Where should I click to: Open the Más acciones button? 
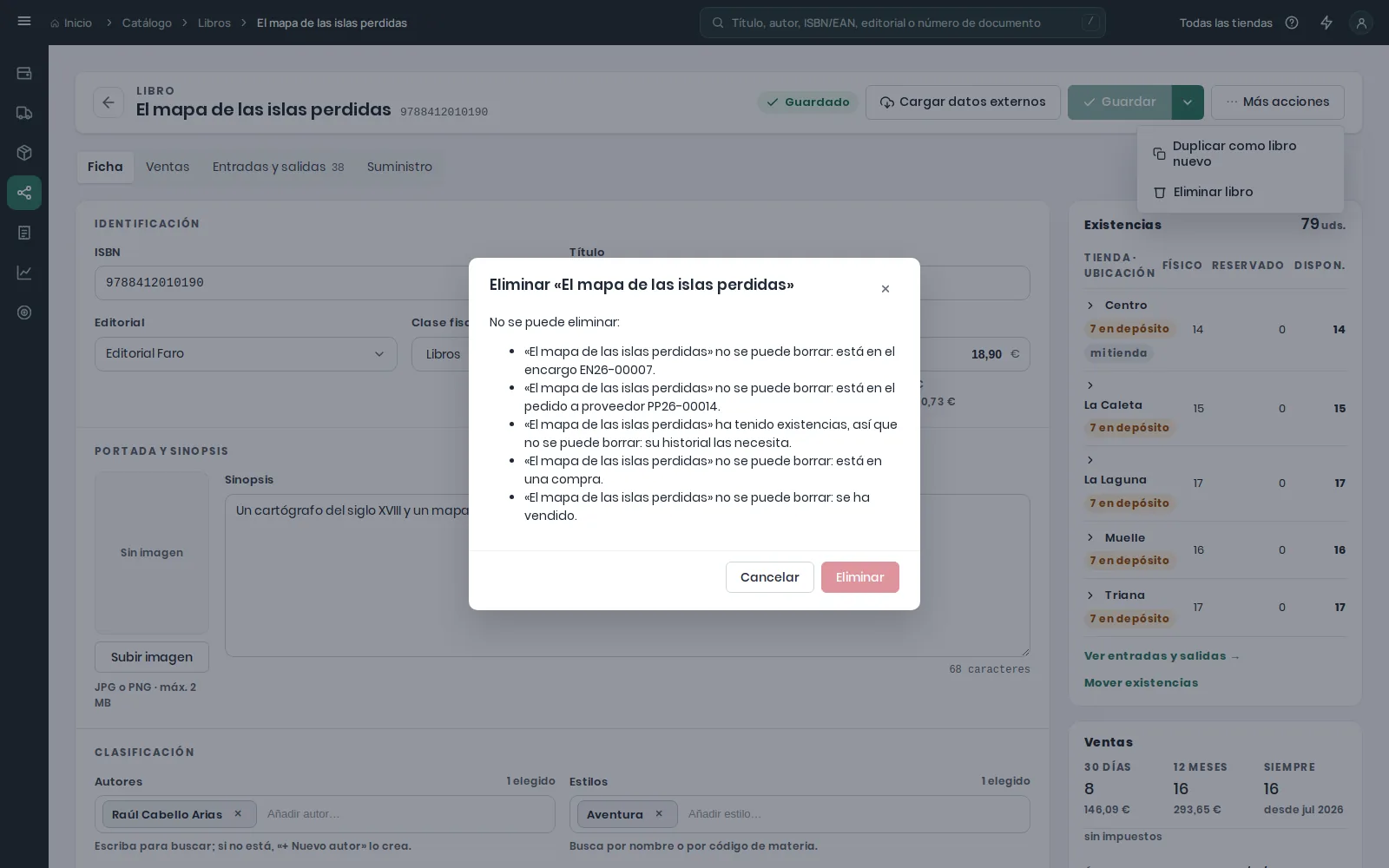[1278, 102]
